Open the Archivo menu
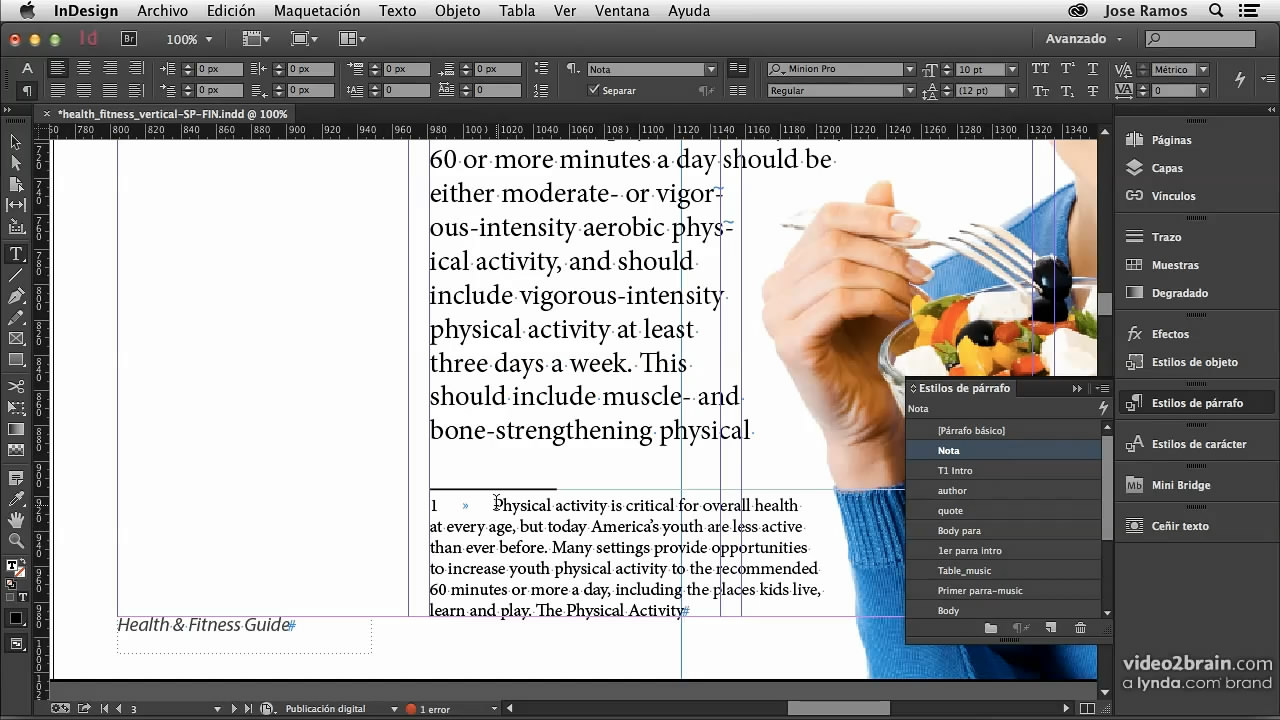The image size is (1280, 720). click(x=162, y=11)
